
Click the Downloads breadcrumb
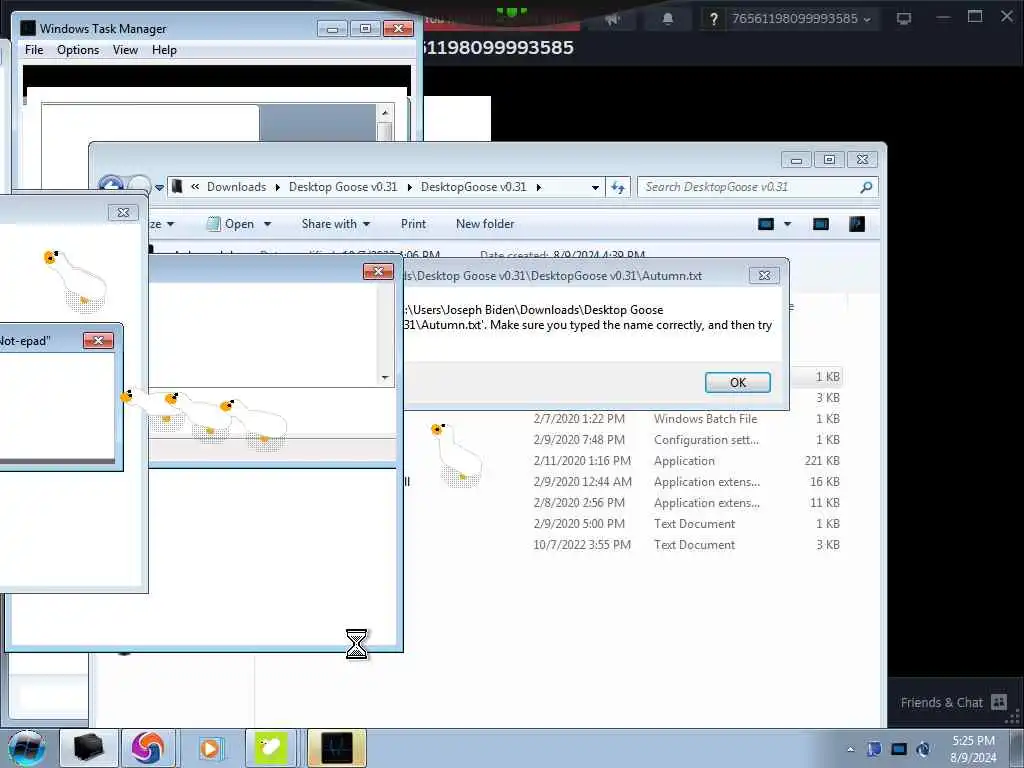236,187
